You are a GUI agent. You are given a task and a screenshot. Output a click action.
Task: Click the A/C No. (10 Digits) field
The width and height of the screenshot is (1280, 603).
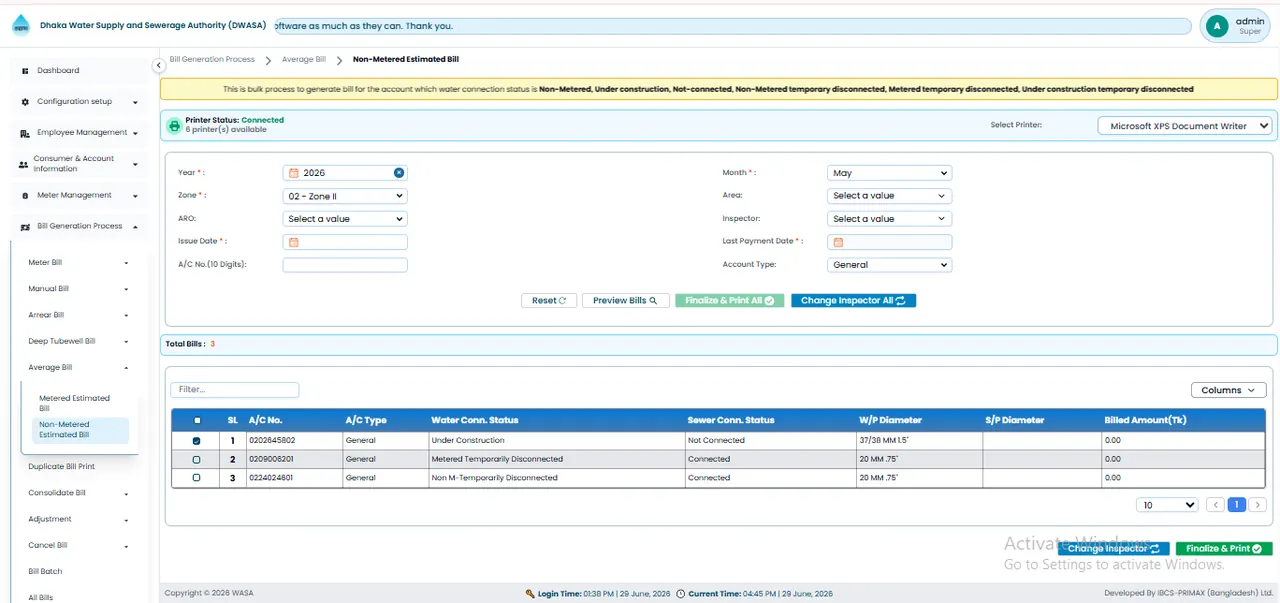tap(345, 265)
